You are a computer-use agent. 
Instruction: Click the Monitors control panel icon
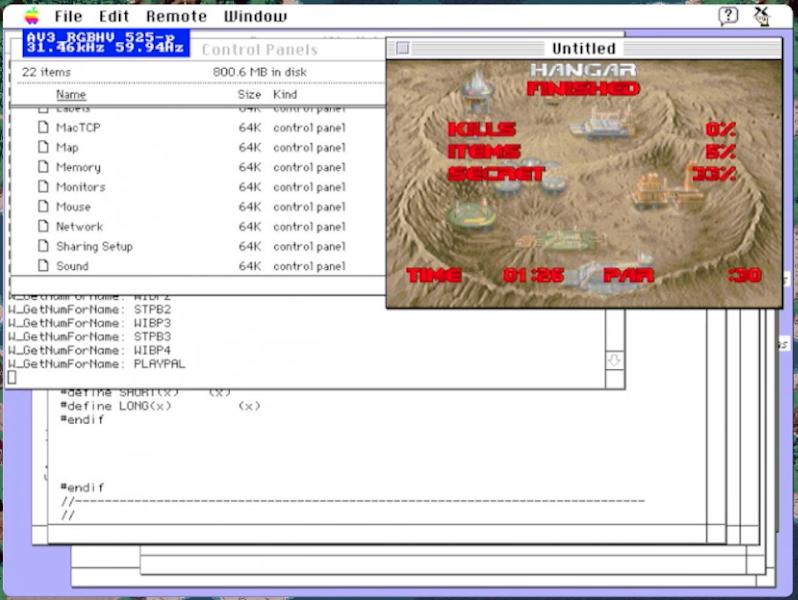click(43, 187)
